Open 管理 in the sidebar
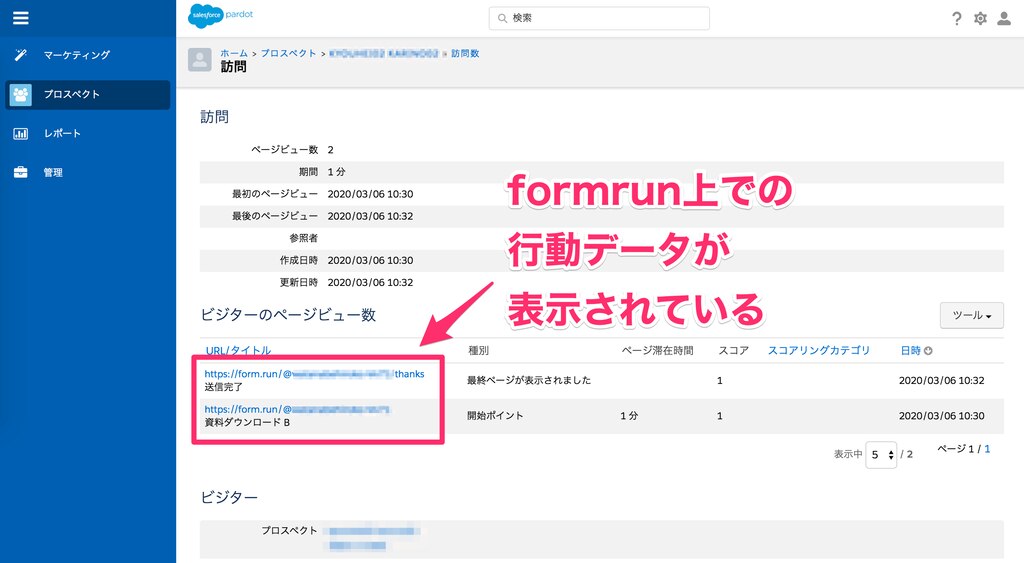This screenshot has height=563, width=1024. click(53, 172)
